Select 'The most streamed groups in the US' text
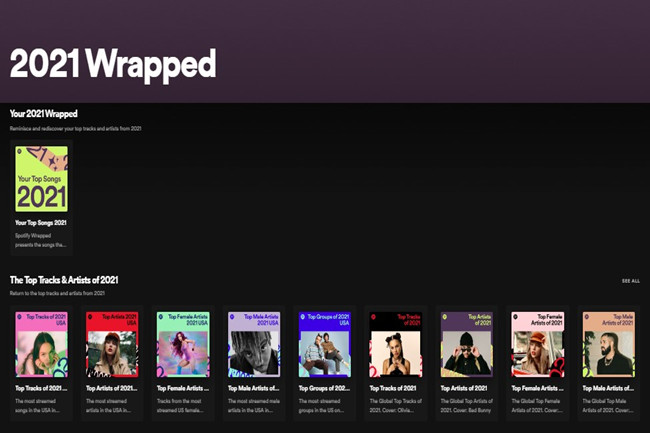650x433 pixels. [322, 406]
